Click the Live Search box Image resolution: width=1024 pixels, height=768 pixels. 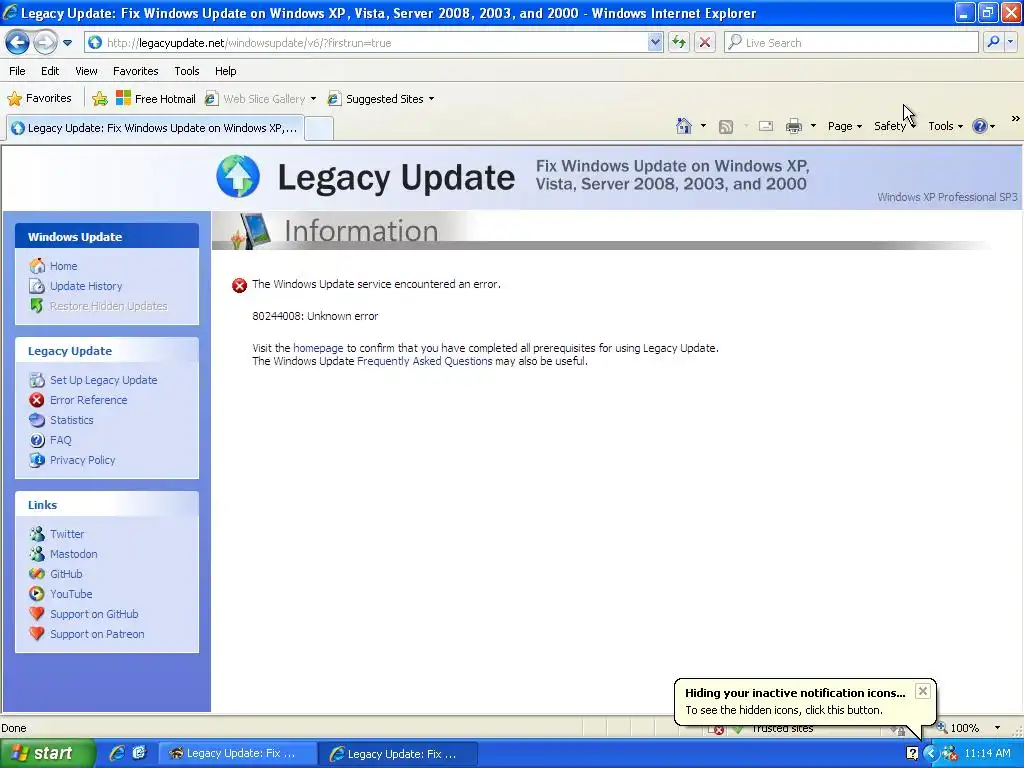coord(852,43)
